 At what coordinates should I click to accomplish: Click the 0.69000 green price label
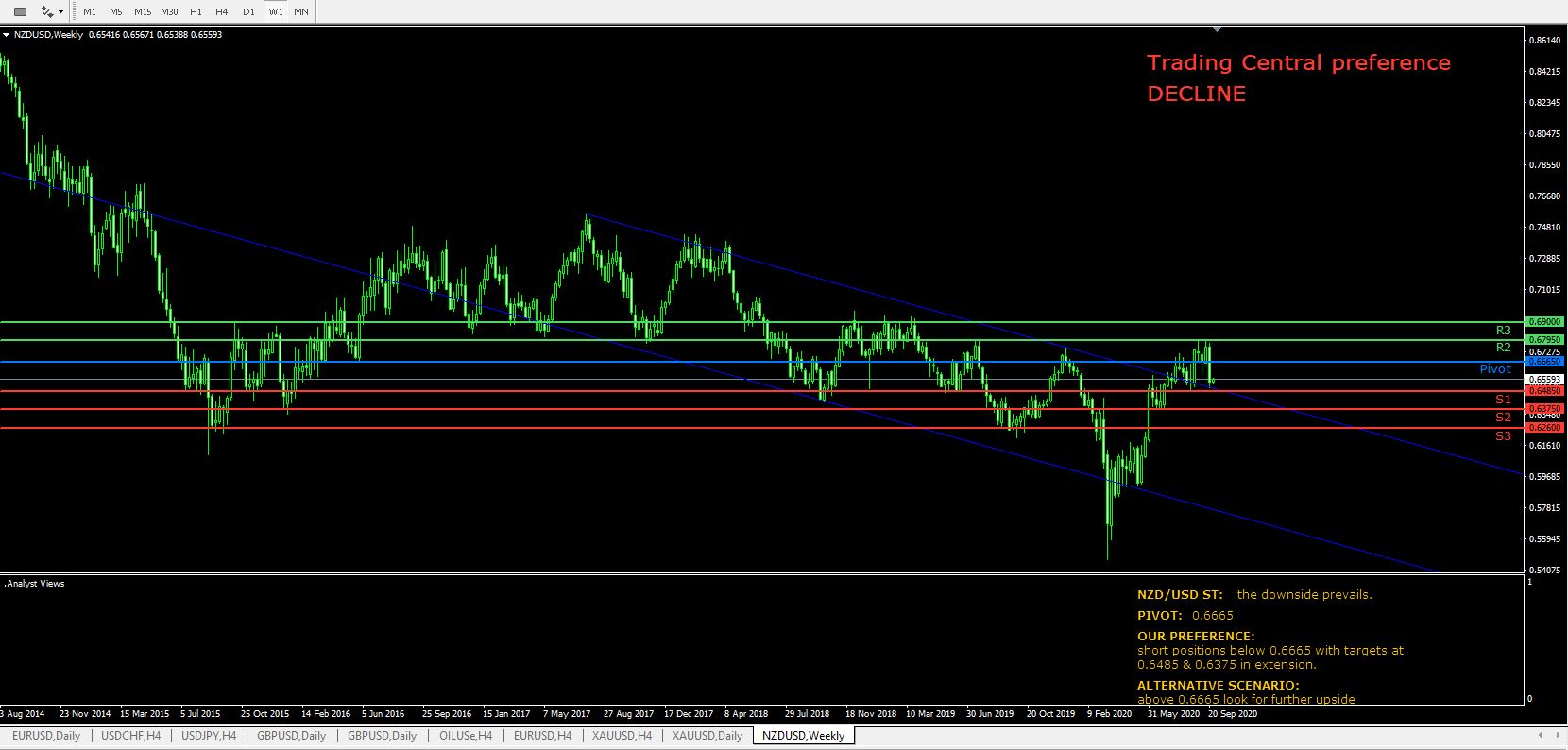click(x=1545, y=322)
